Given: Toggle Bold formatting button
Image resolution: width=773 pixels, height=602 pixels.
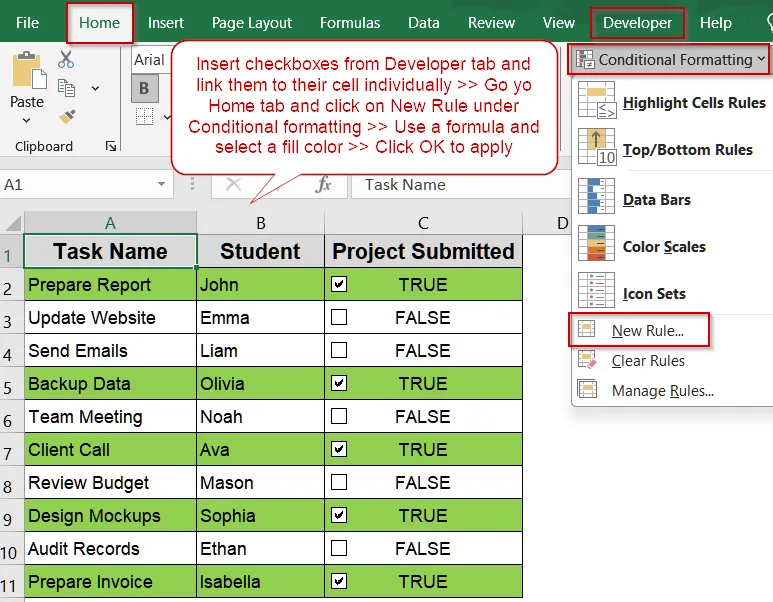Looking at the screenshot, I should tap(144, 88).
